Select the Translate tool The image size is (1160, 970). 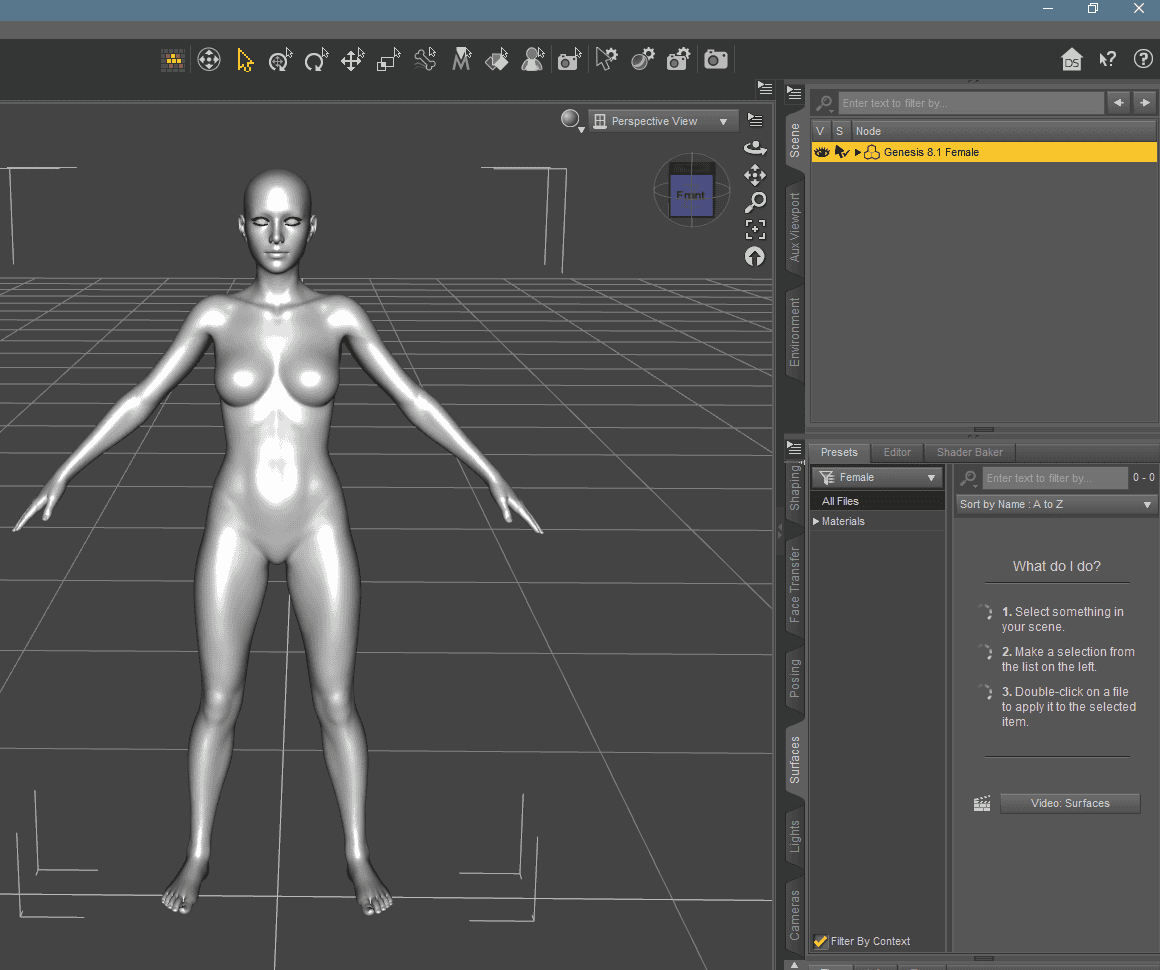(x=352, y=59)
